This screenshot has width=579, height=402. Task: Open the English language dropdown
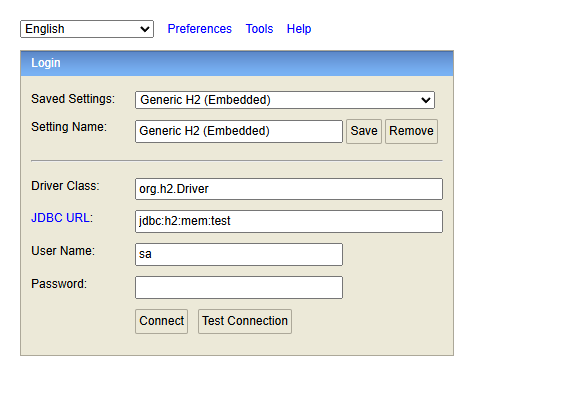(x=87, y=29)
